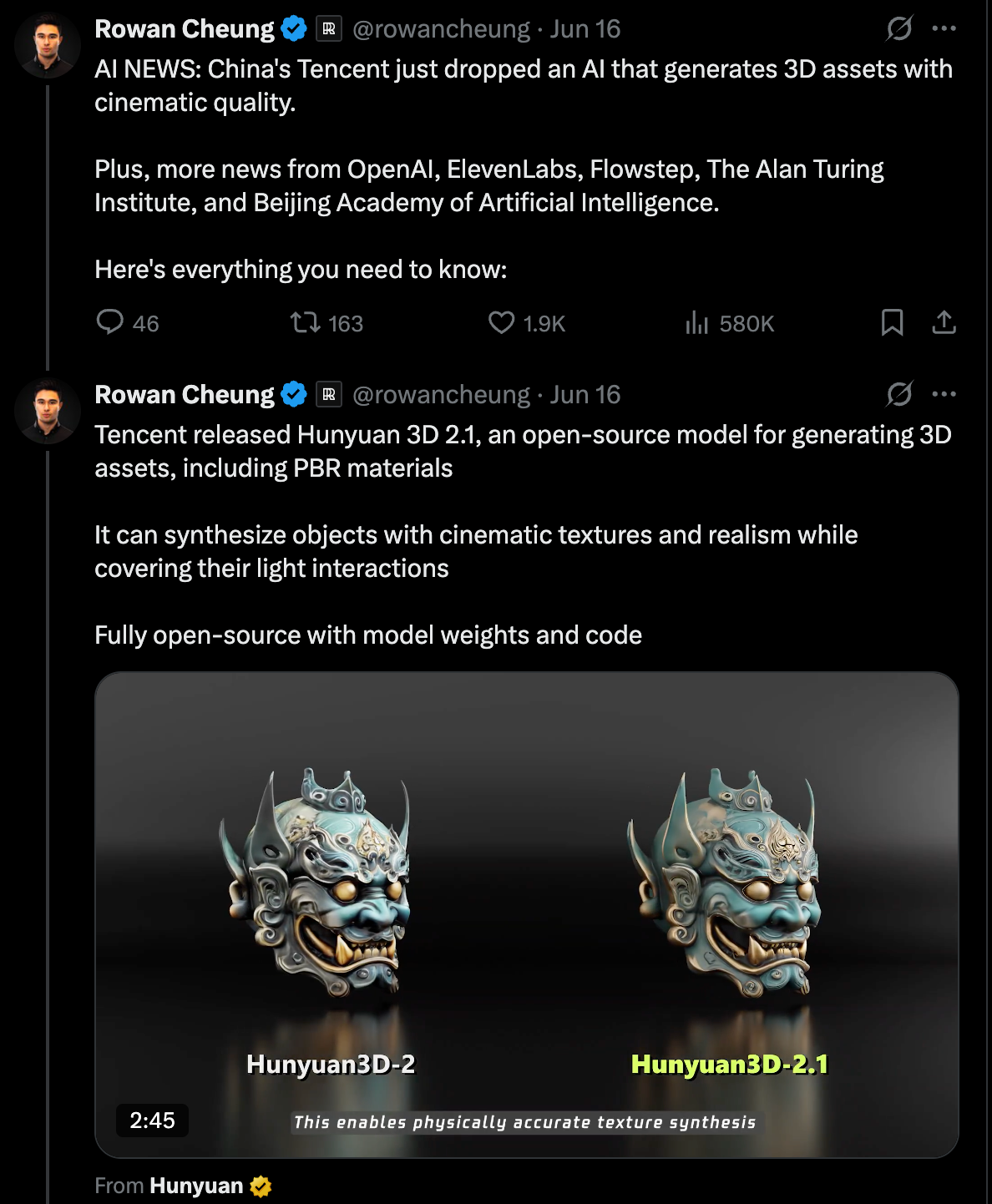Bookmark the AI NEWS tweet

click(892, 322)
